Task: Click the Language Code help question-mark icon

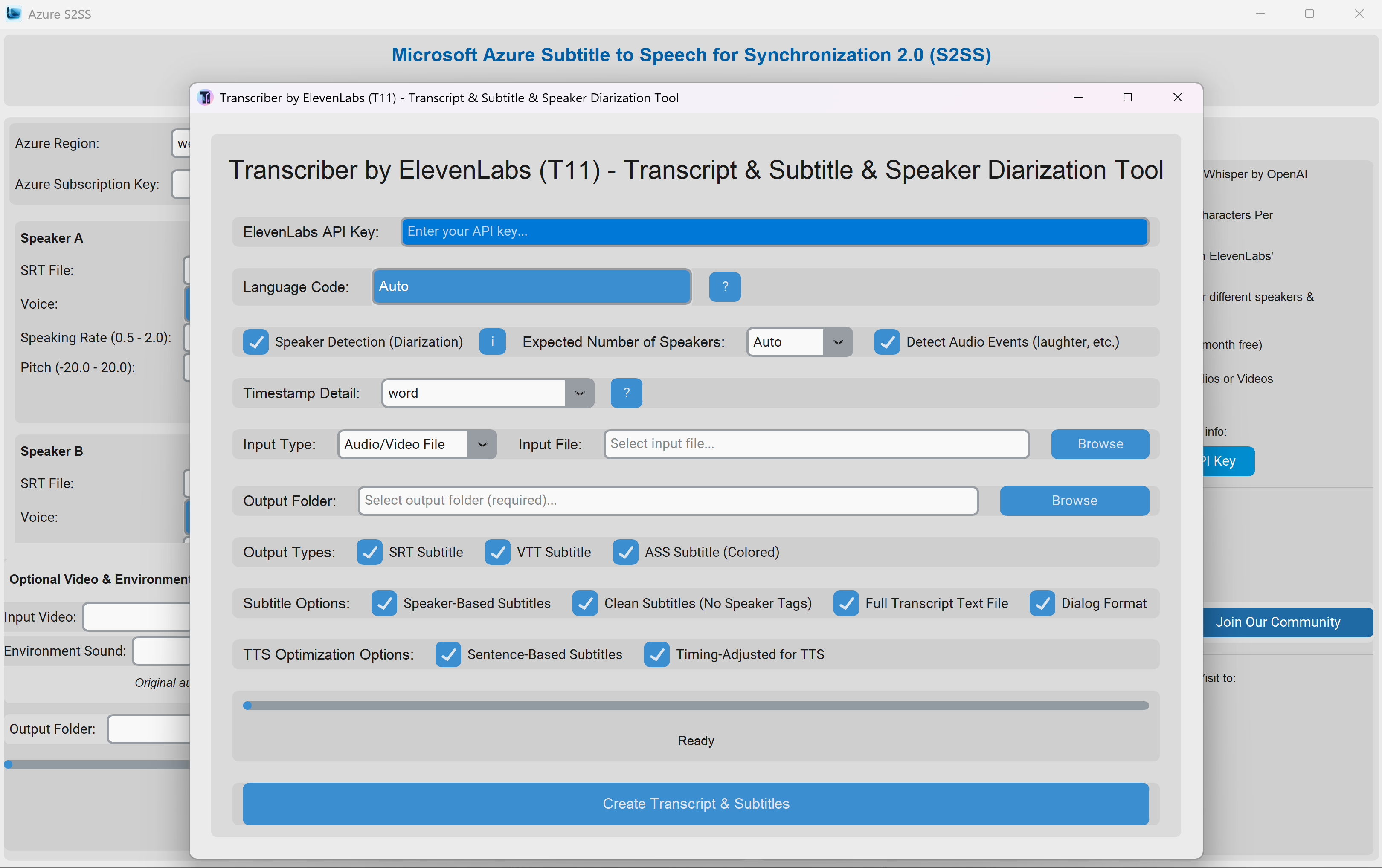Action: click(x=724, y=286)
